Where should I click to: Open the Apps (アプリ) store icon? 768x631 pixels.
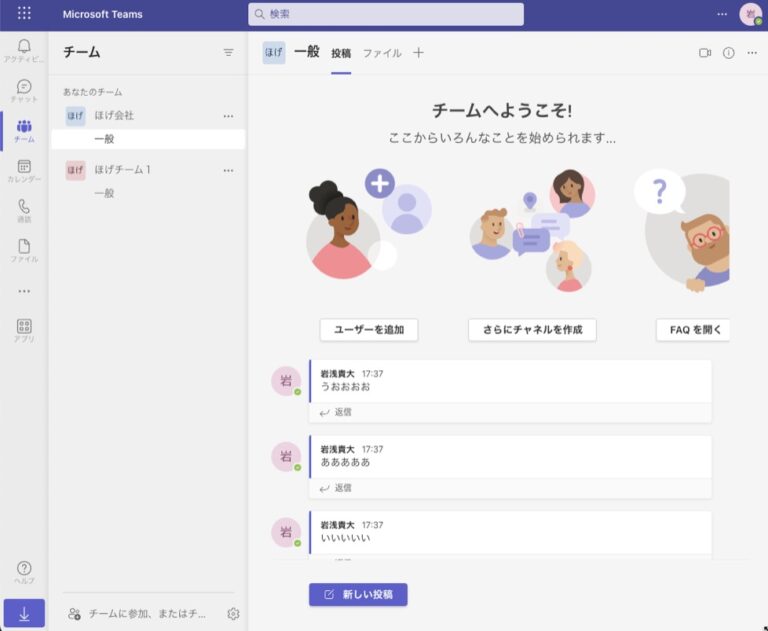tap(24, 331)
